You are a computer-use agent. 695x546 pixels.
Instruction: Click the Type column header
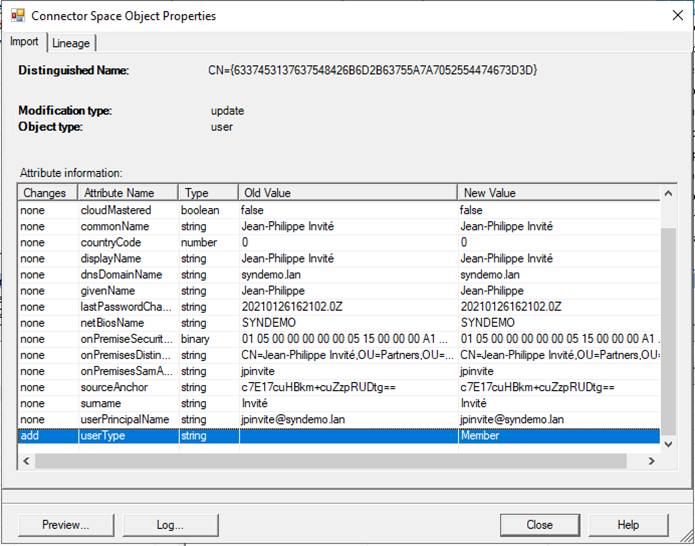tap(197, 192)
